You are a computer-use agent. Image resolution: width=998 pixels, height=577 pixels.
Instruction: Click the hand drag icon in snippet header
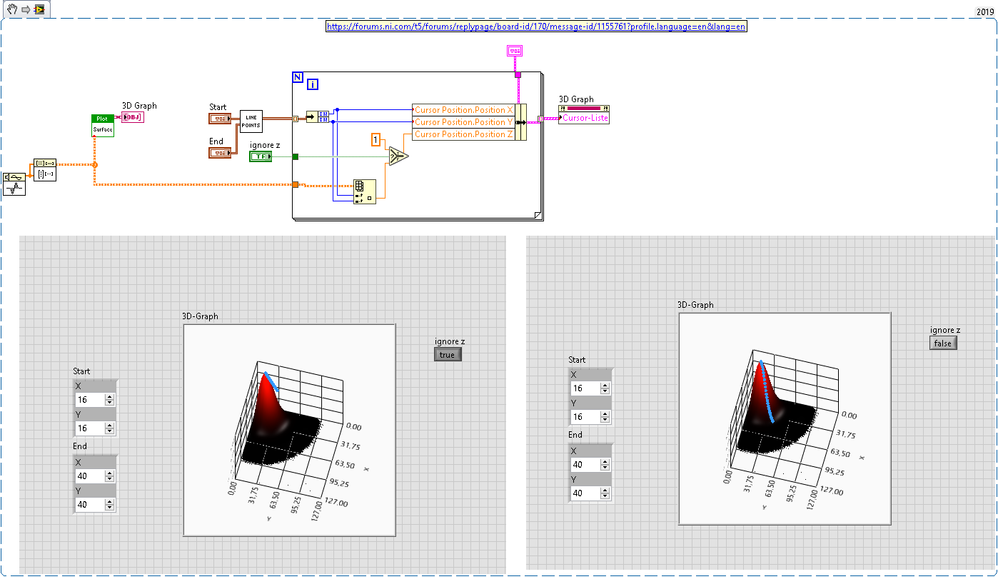tap(12, 9)
